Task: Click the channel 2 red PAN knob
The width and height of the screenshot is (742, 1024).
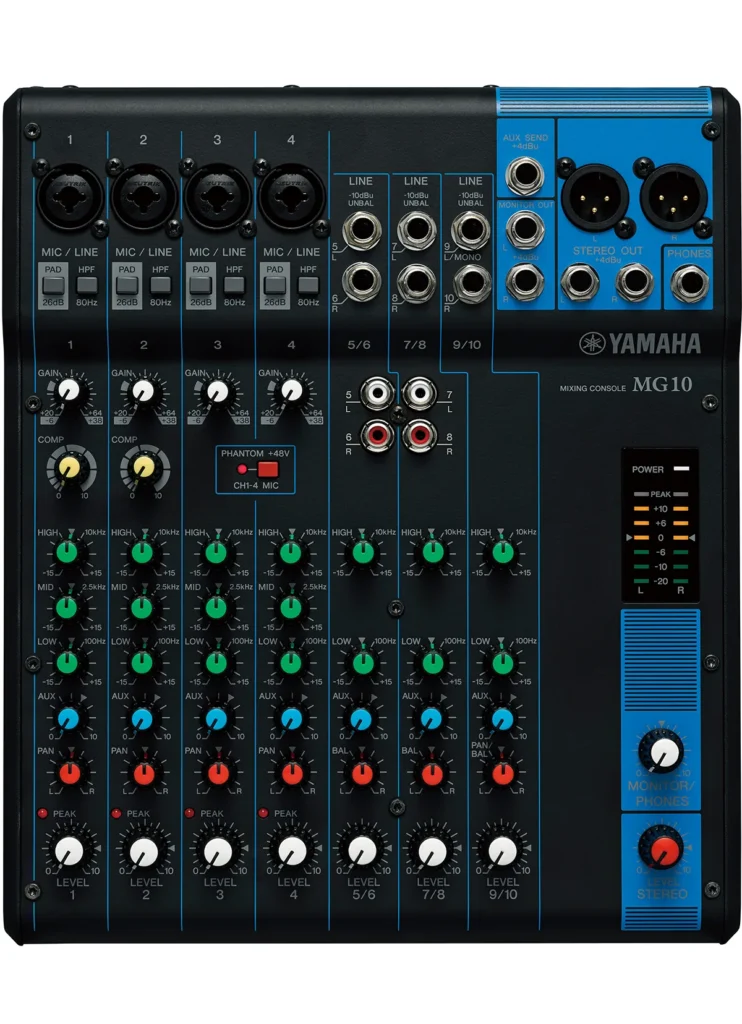Action: pyautogui.click(x=143, y=774)
